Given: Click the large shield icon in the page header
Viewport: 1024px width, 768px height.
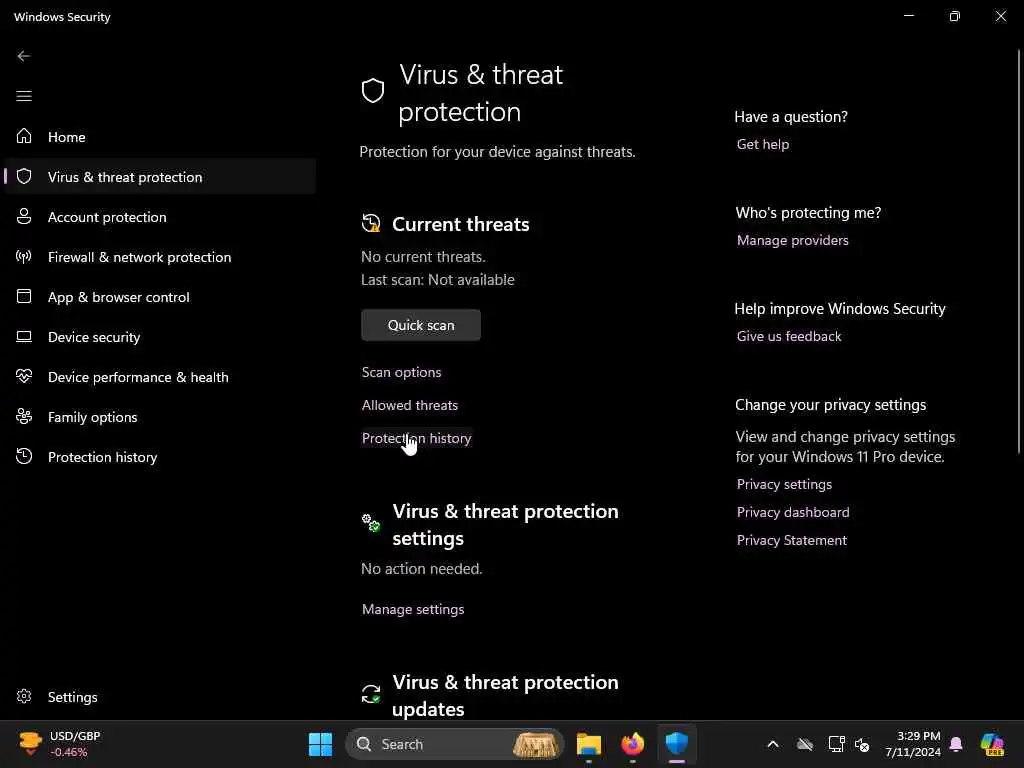Looking at the screenshot, I should (373, 91).
